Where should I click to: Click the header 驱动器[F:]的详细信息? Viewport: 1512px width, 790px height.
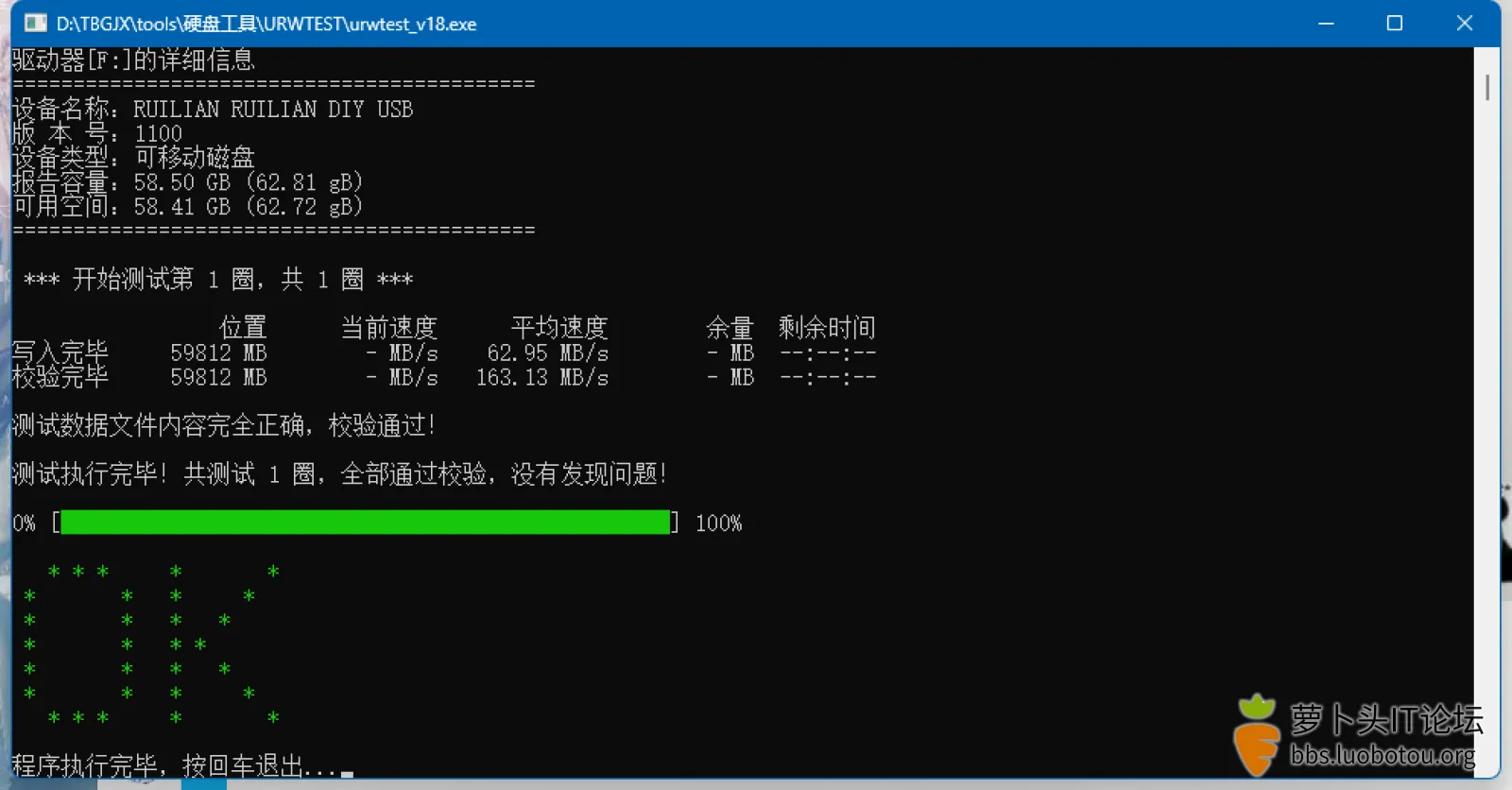pyautogui.click(x=133, y=60)
